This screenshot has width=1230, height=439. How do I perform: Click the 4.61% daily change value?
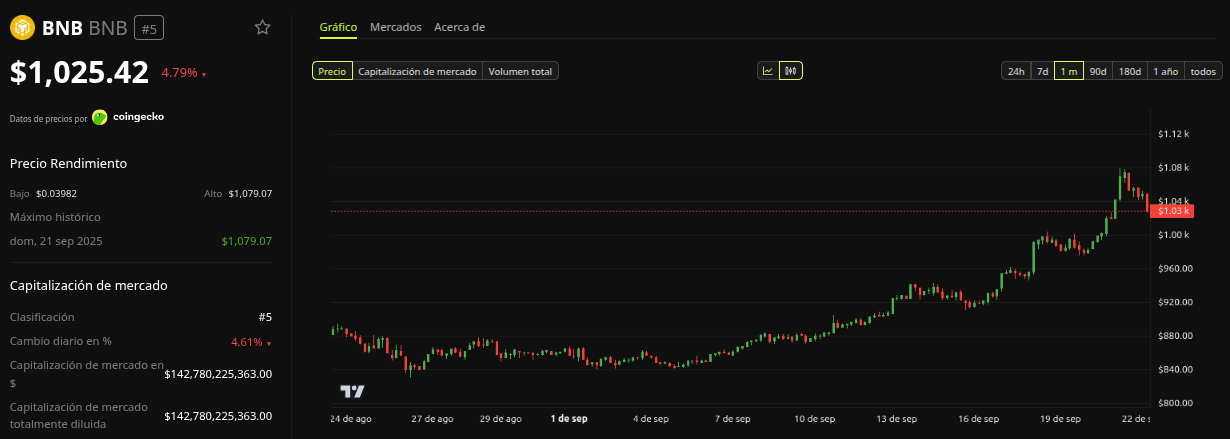(x=250, y=342)
